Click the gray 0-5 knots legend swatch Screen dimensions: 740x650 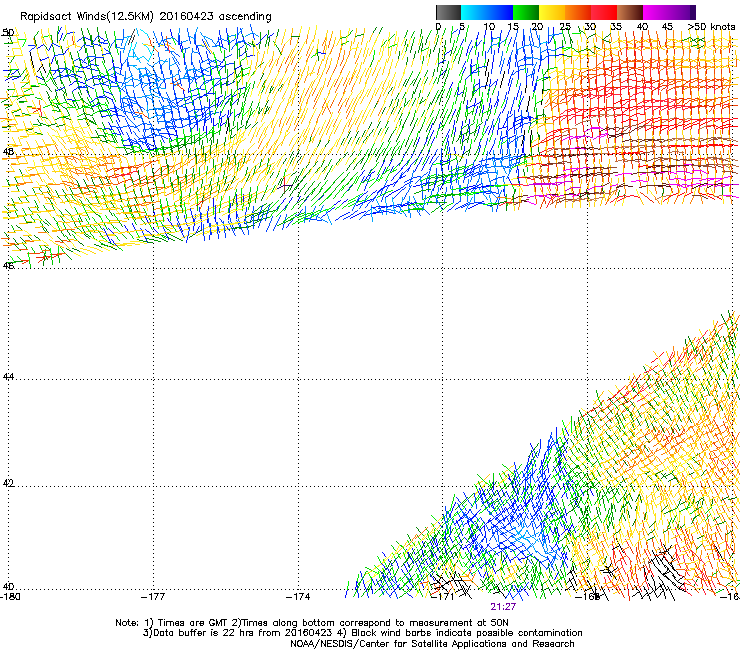[448, 12]
